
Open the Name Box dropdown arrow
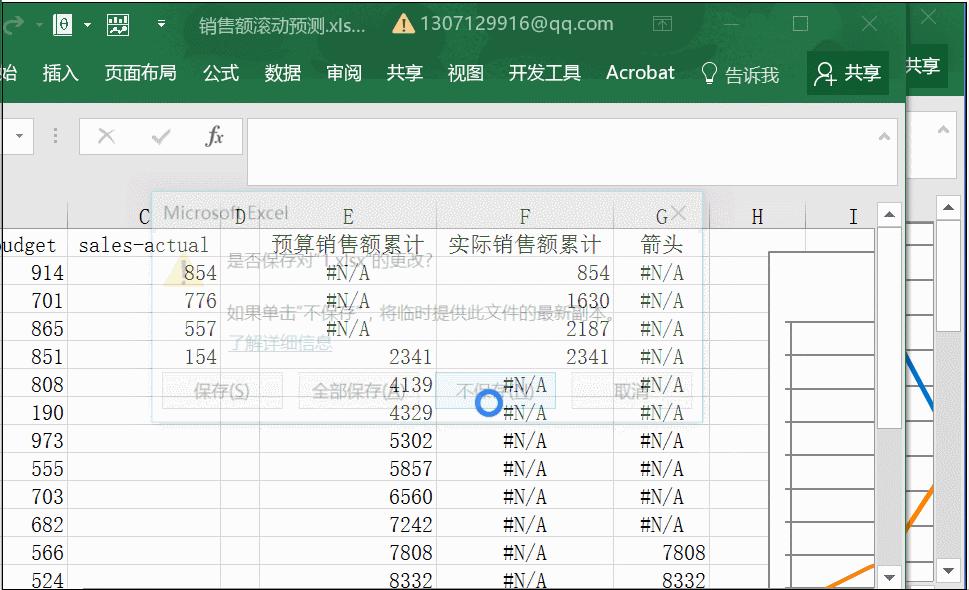click(19, 135)
